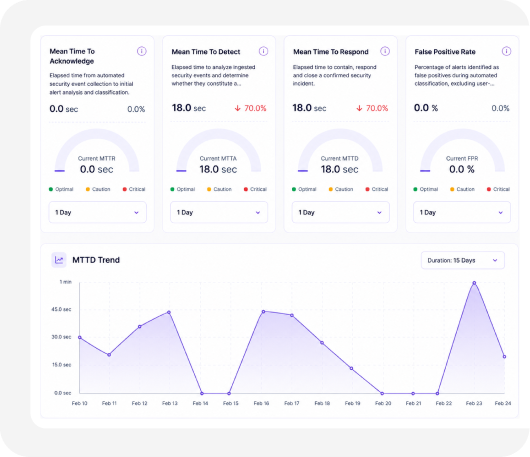Click the Current FPR gauge arc

462,151
